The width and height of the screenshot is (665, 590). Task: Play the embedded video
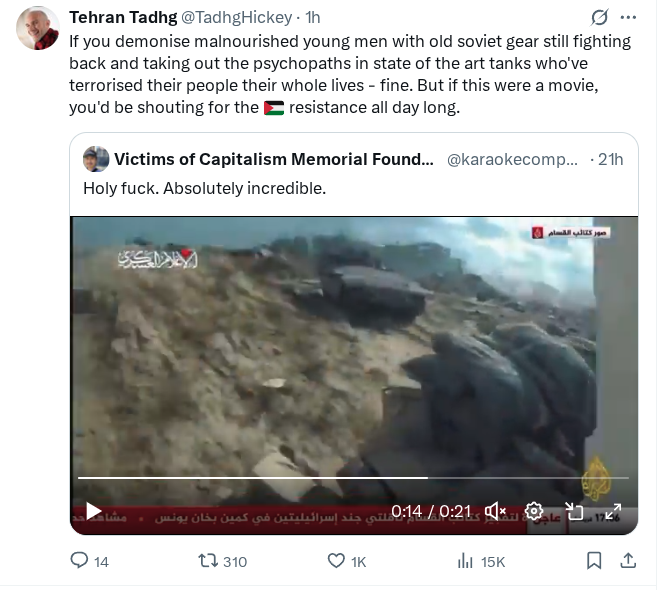[94, 511]
